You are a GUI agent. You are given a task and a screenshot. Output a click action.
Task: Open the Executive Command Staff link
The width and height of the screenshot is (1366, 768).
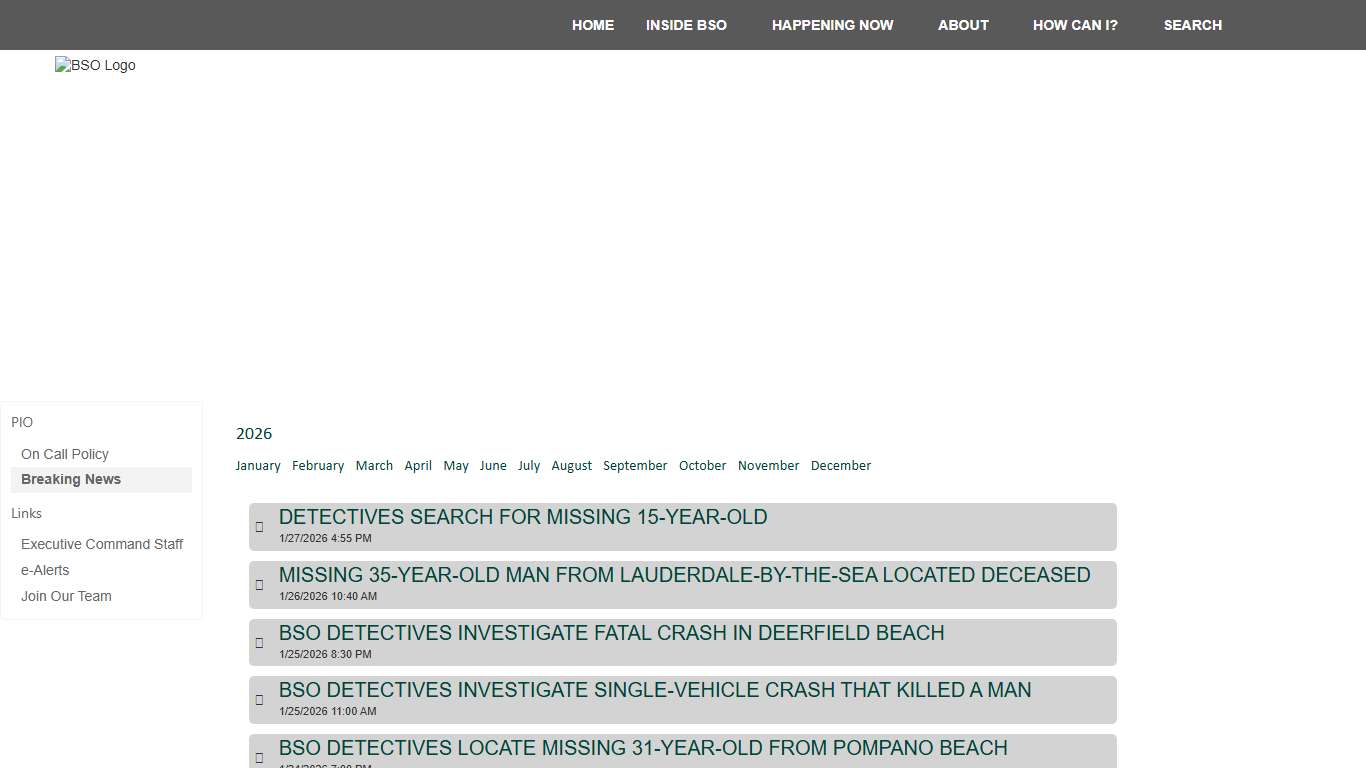102,545
